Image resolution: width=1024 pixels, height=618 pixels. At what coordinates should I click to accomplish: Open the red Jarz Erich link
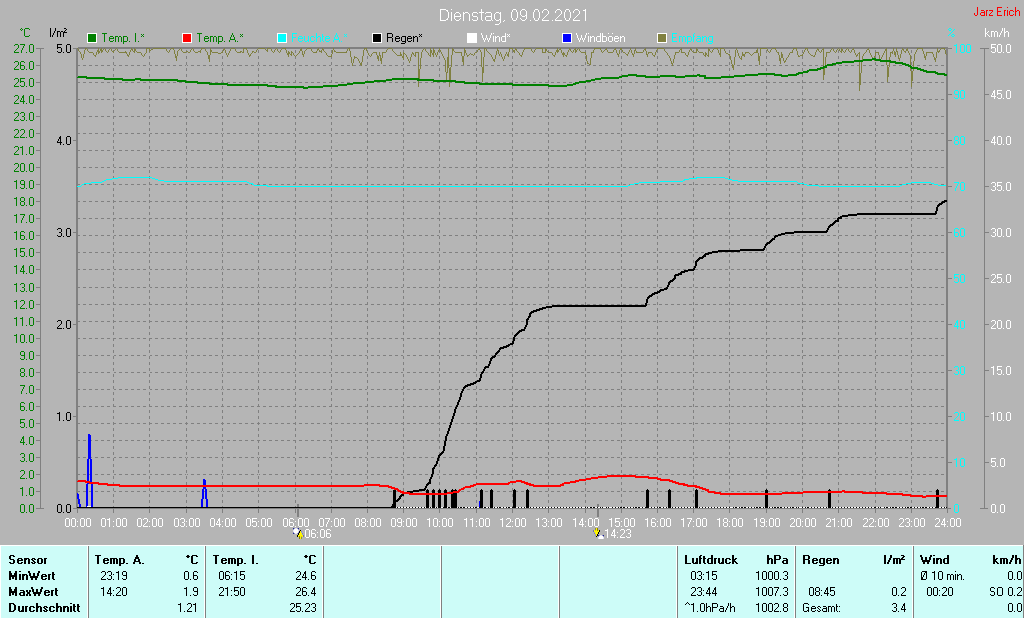click(x=996, y=13)
